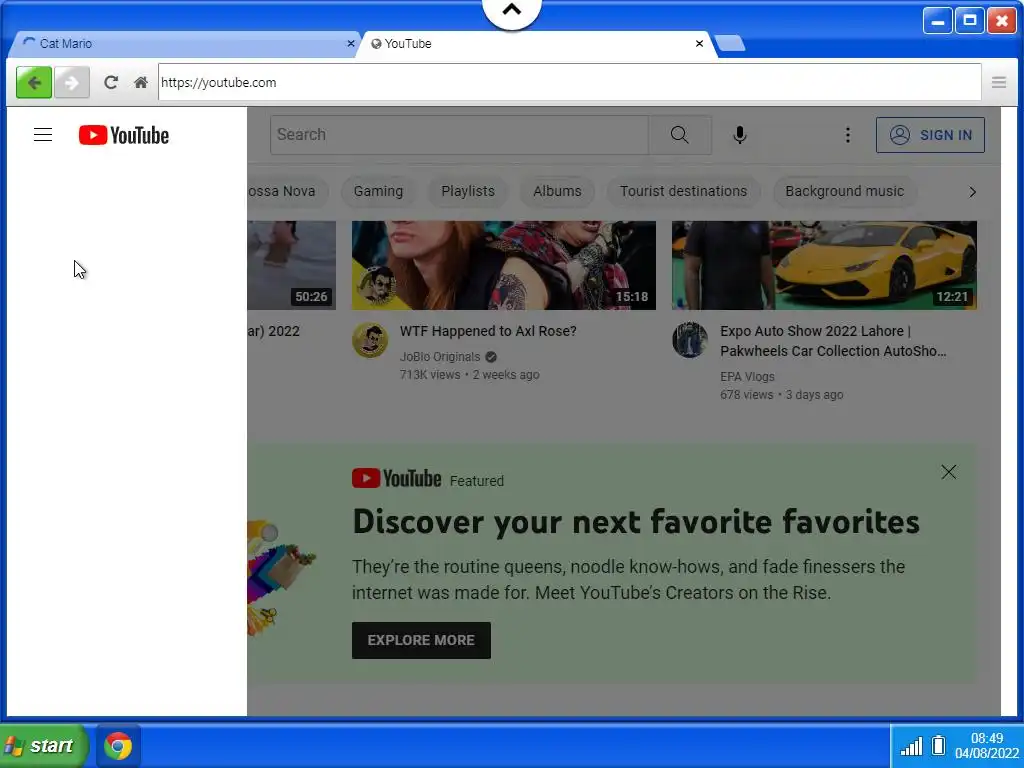Viewport: 1024px width, 768px height.
Task: Select the Gaming category chip
Action: 378,191
